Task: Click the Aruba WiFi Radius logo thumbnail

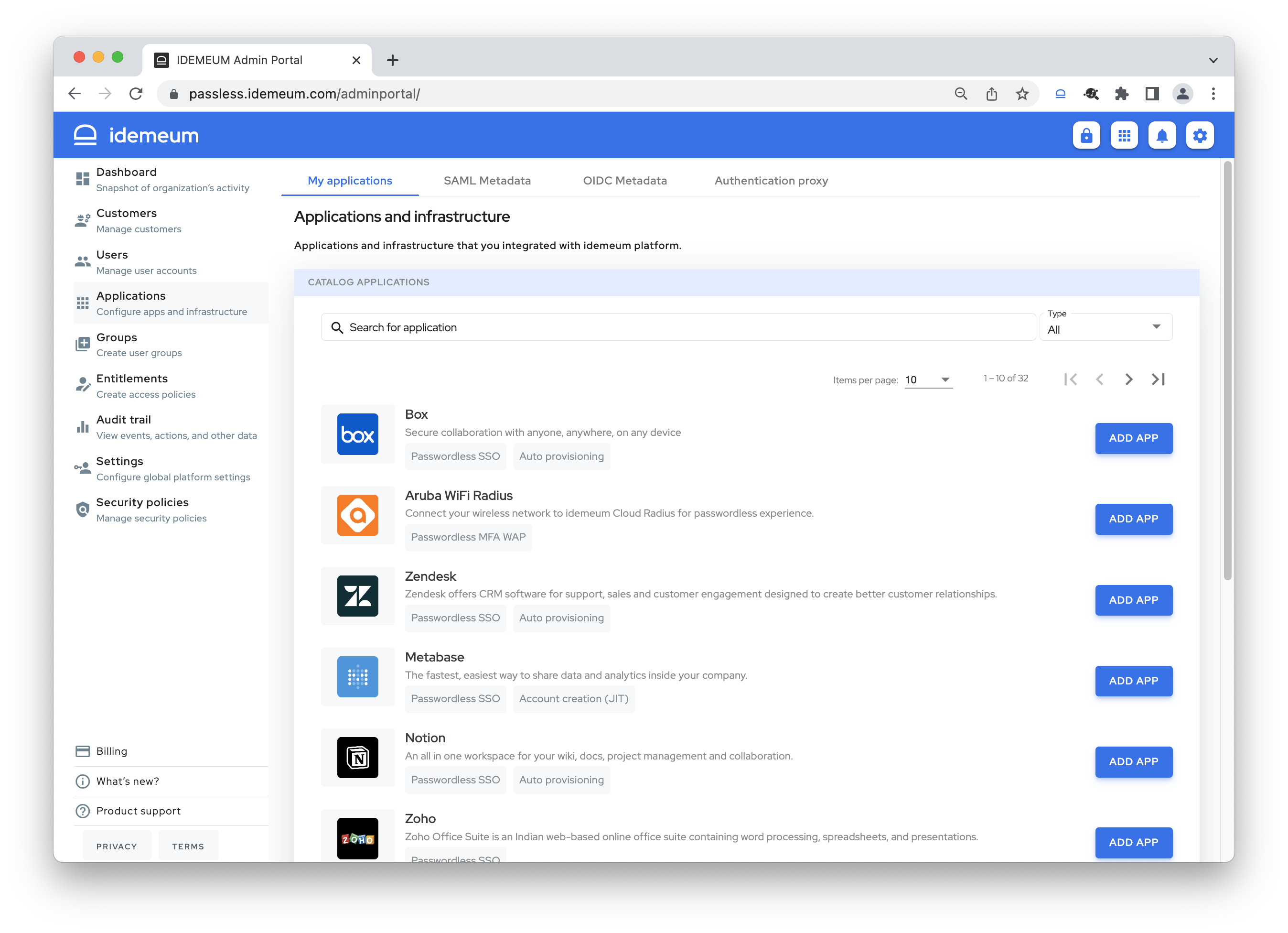Action: pos(358,515)
